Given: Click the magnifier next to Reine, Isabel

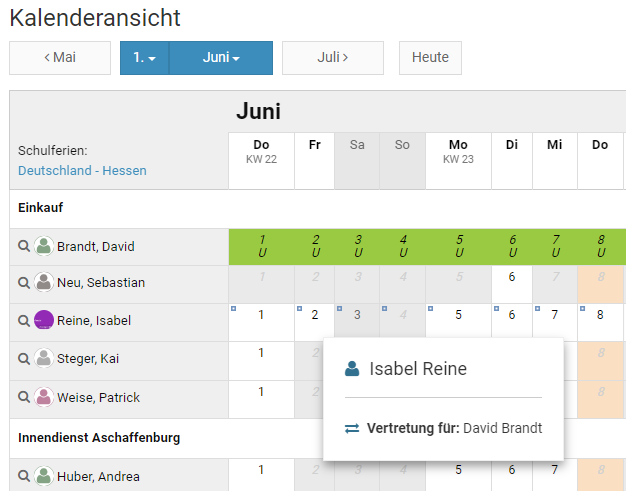Looking at the screenshot, I should pos(24,321).
